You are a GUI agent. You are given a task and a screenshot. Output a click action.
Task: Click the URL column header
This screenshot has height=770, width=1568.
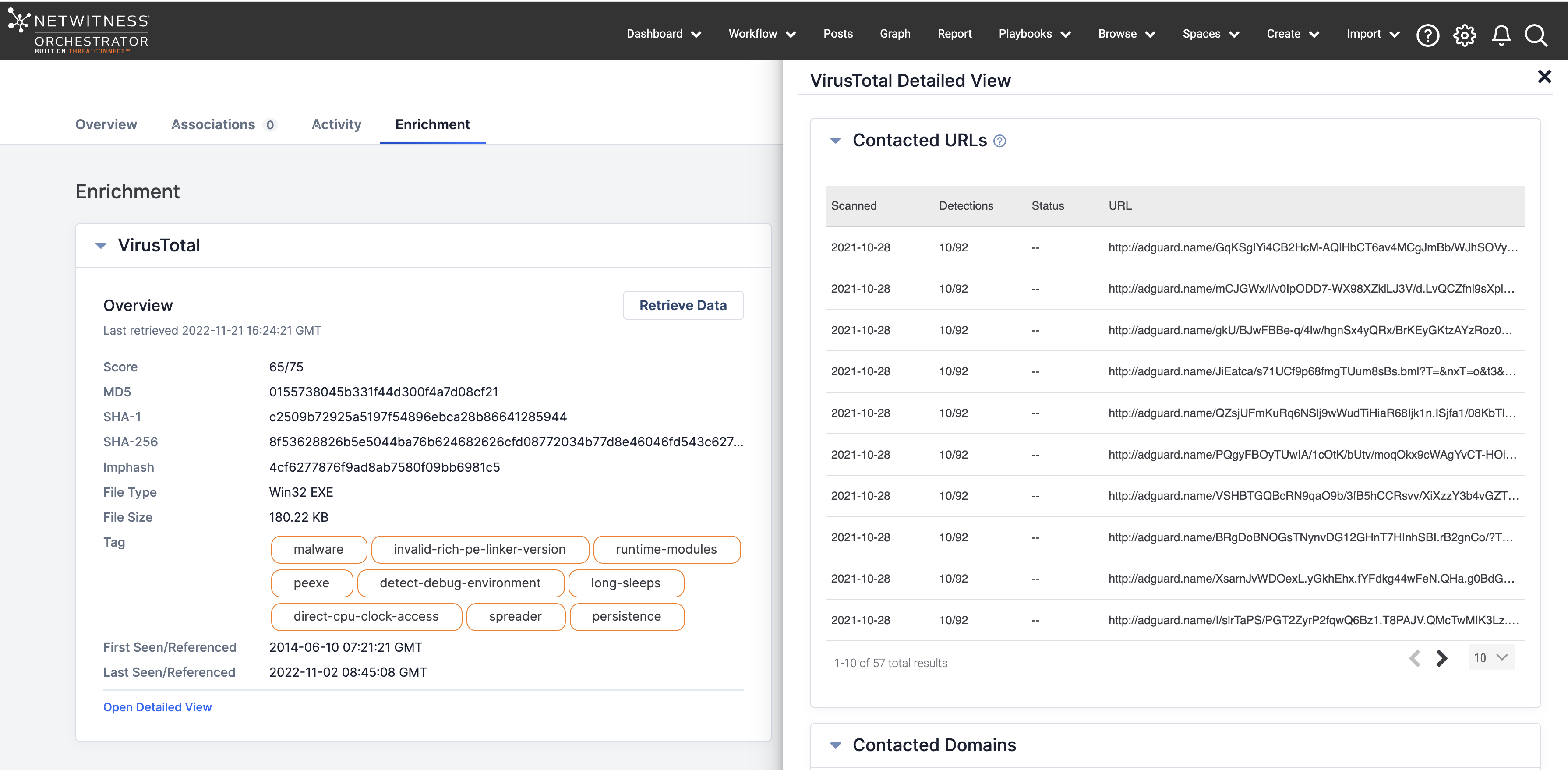point(1120,206)
